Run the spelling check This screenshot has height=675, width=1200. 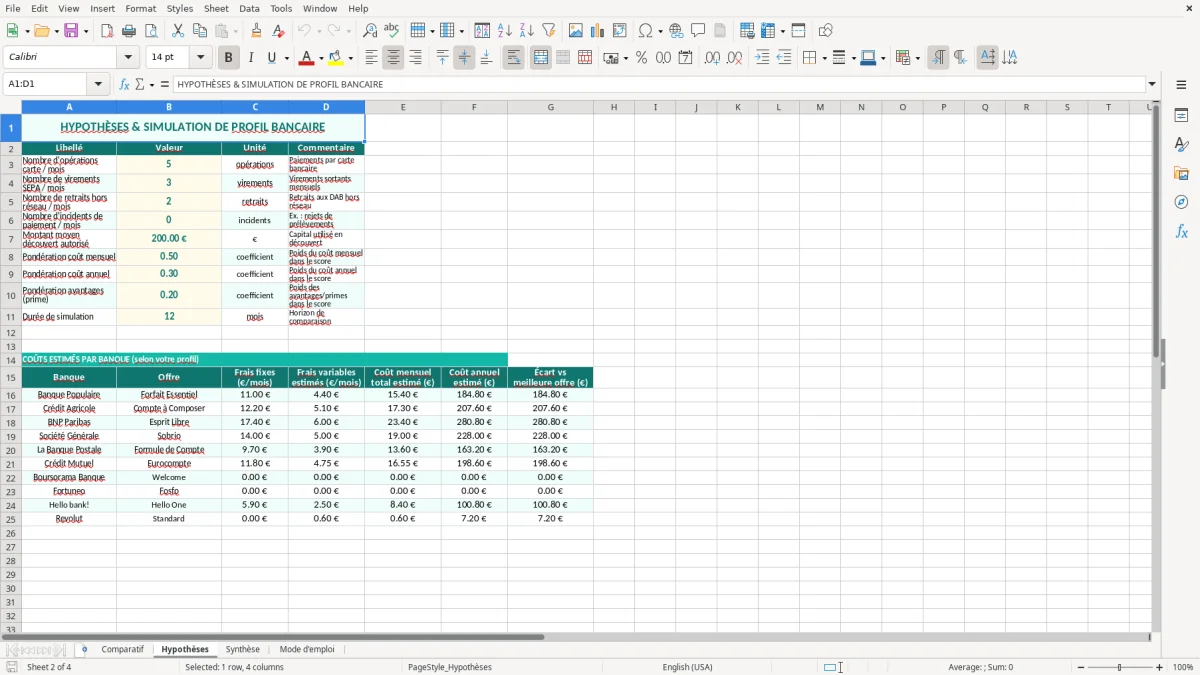click(392, 31)
